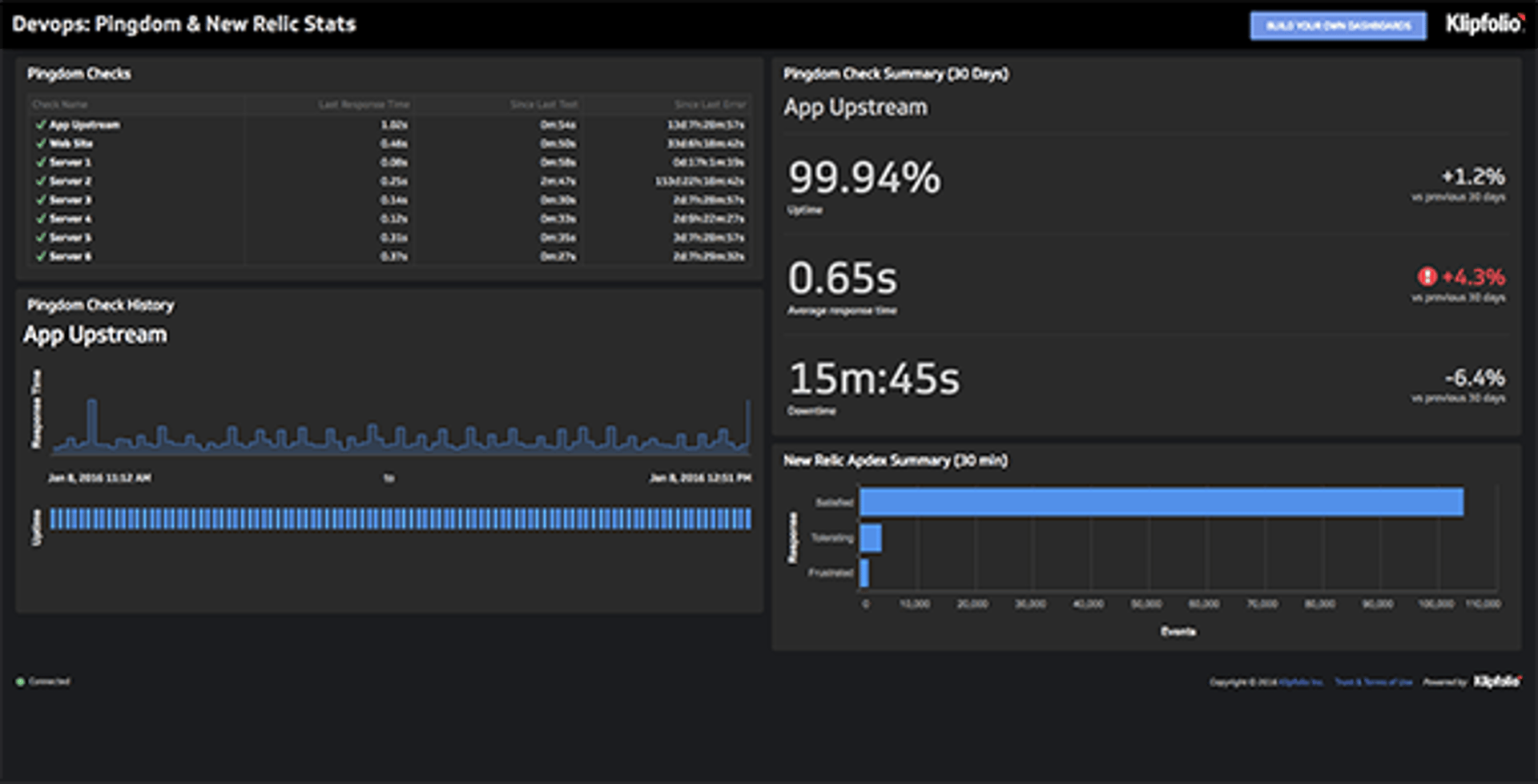Open the Trust & Terms of Use link

1373,682
